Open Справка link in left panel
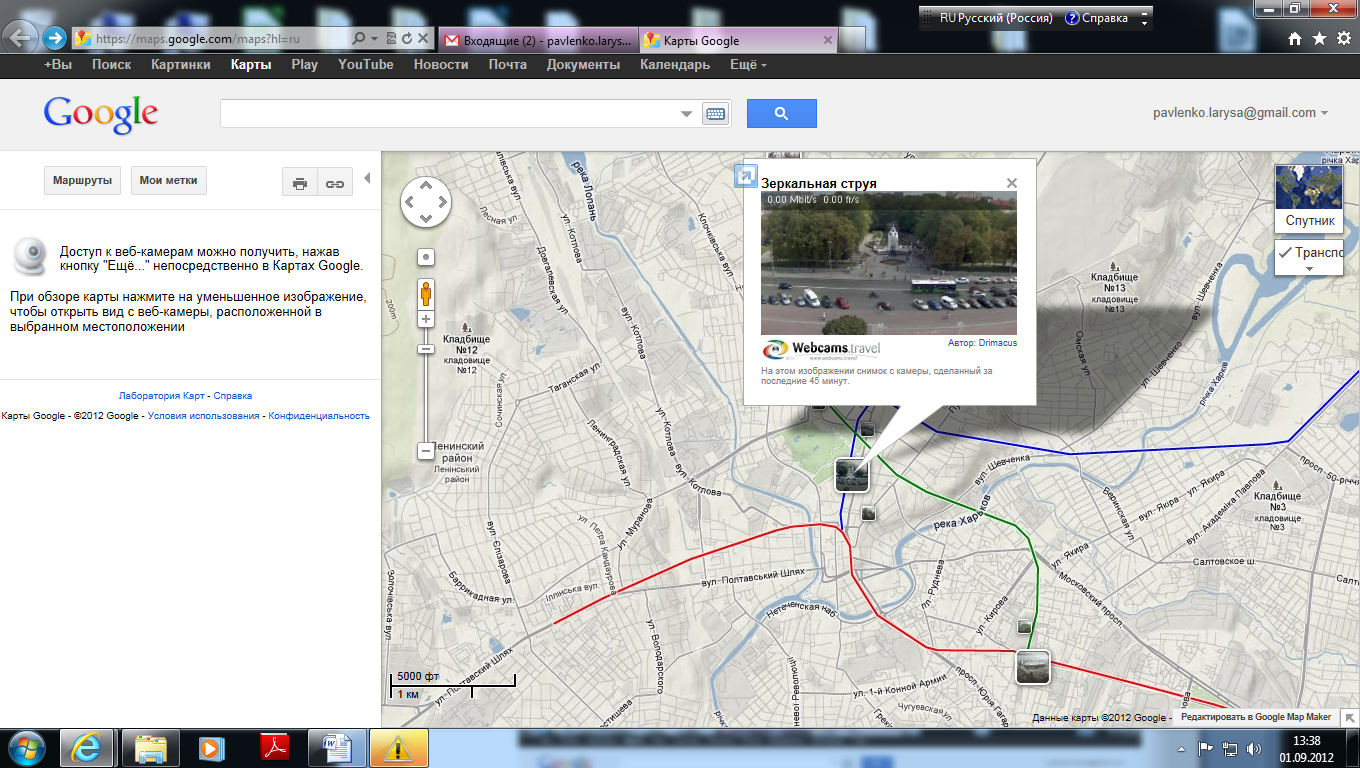 [x=233, y=396]
